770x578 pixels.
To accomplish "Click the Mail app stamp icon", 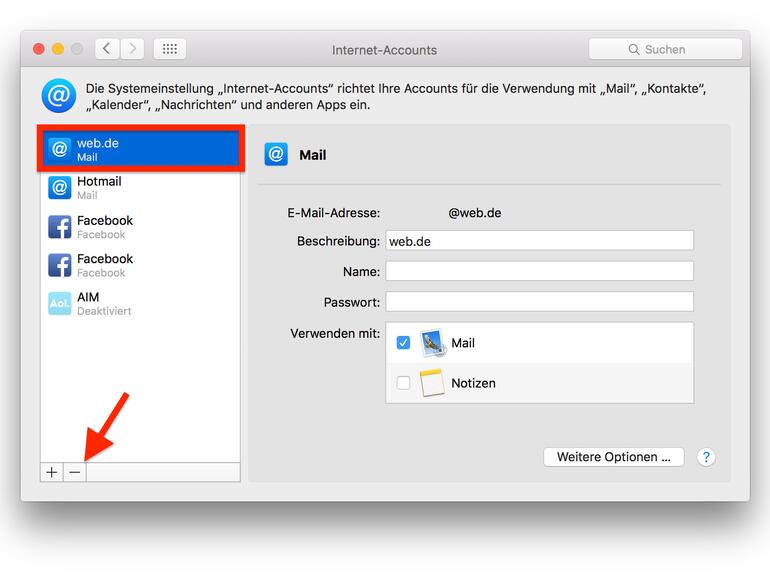I will click(x=433, y=342).
